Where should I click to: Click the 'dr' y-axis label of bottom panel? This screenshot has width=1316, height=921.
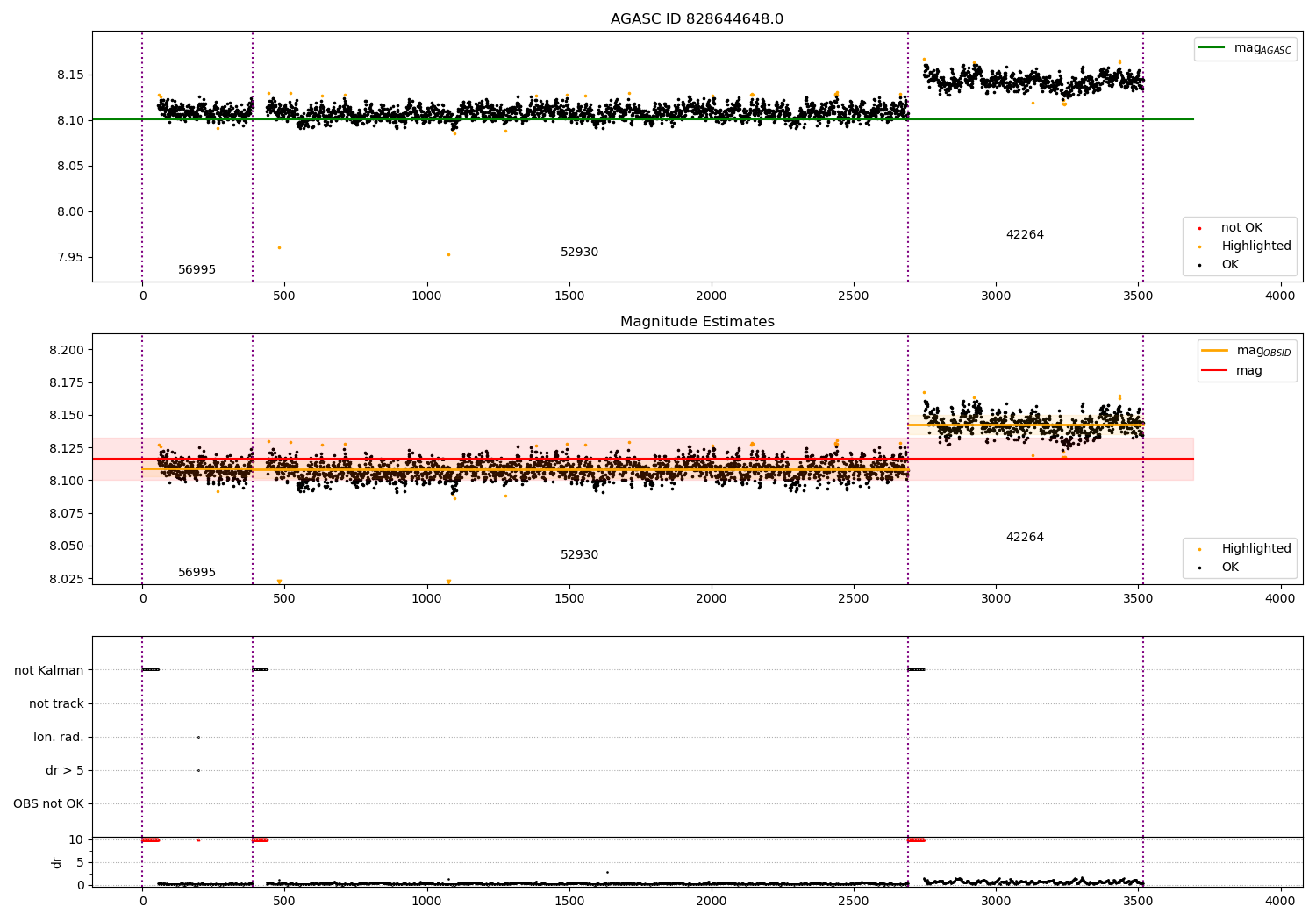pos(57,862)
